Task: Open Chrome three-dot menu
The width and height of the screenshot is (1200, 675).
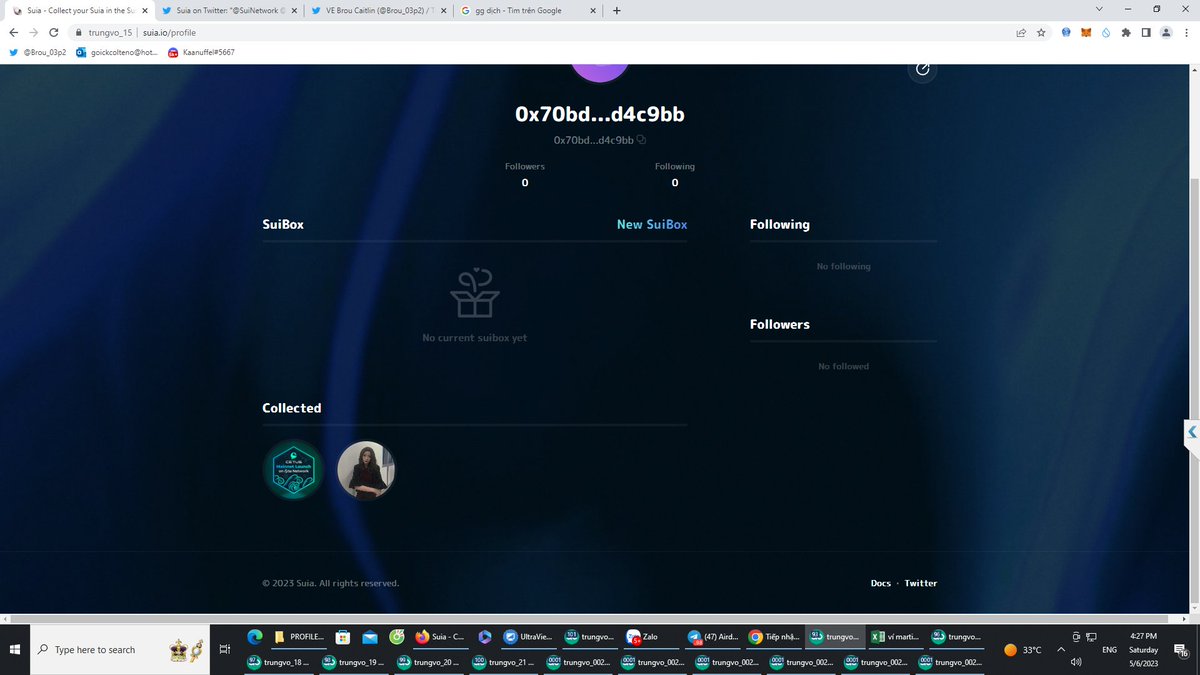Action: [1186, 32]
